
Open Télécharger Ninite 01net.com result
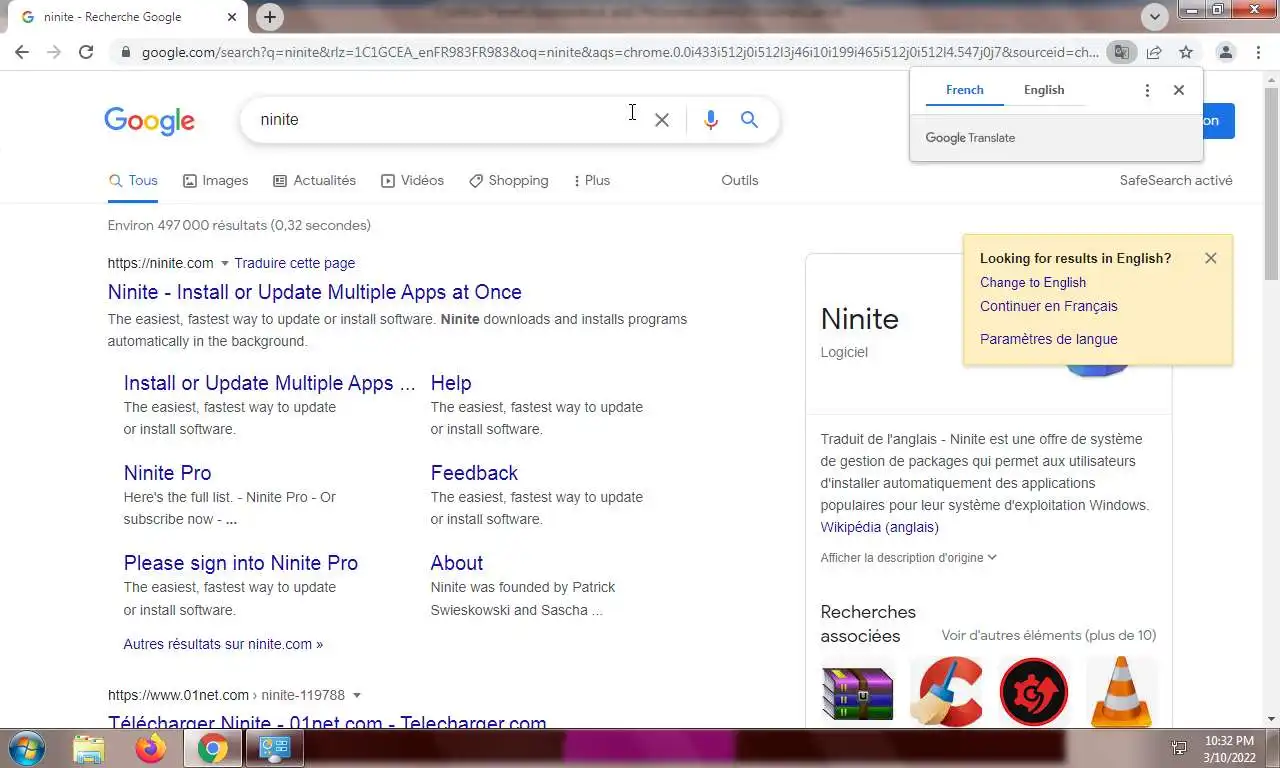pos(327,721)
